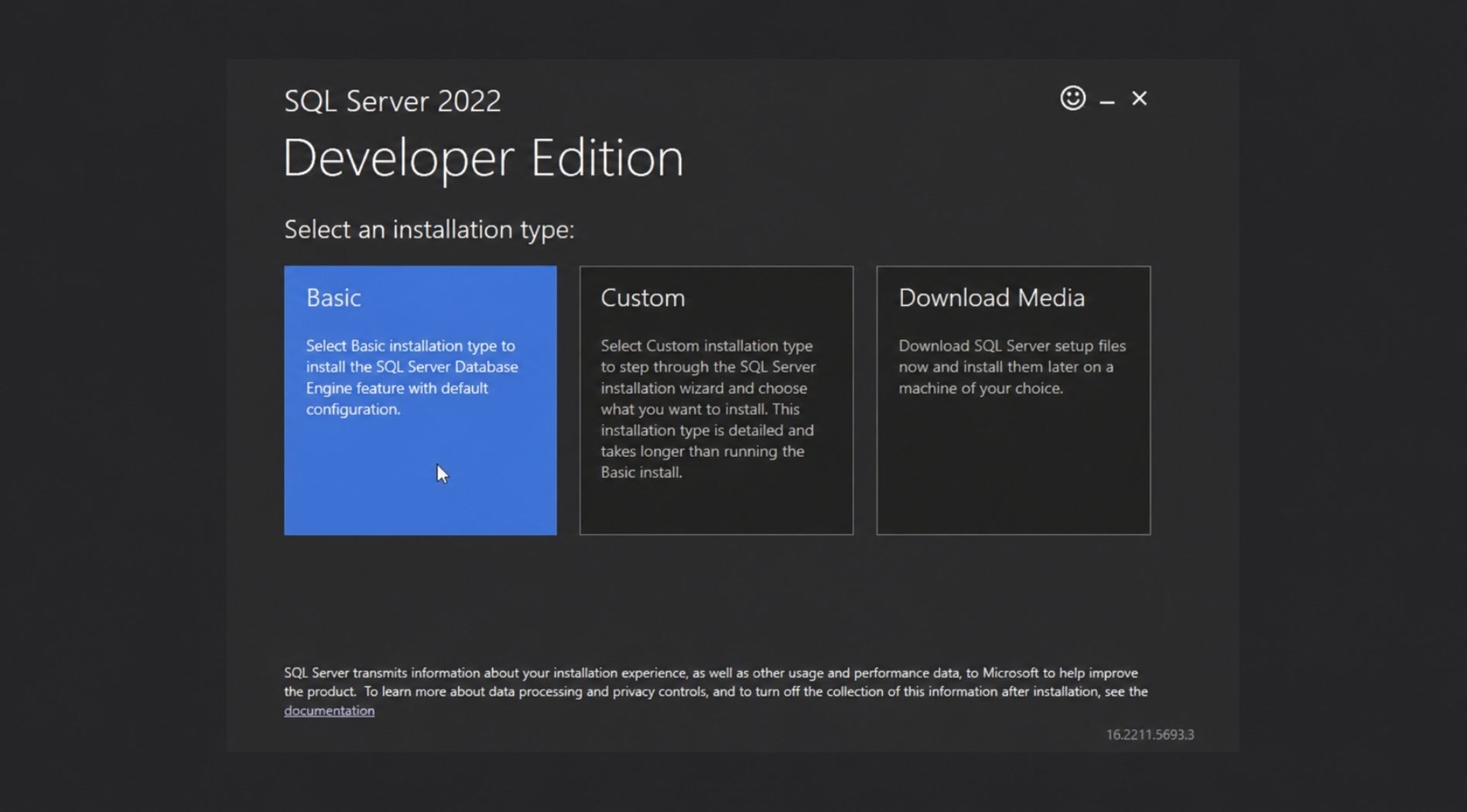Click the 'Developer Edition' heading

(x=484, y=159)
